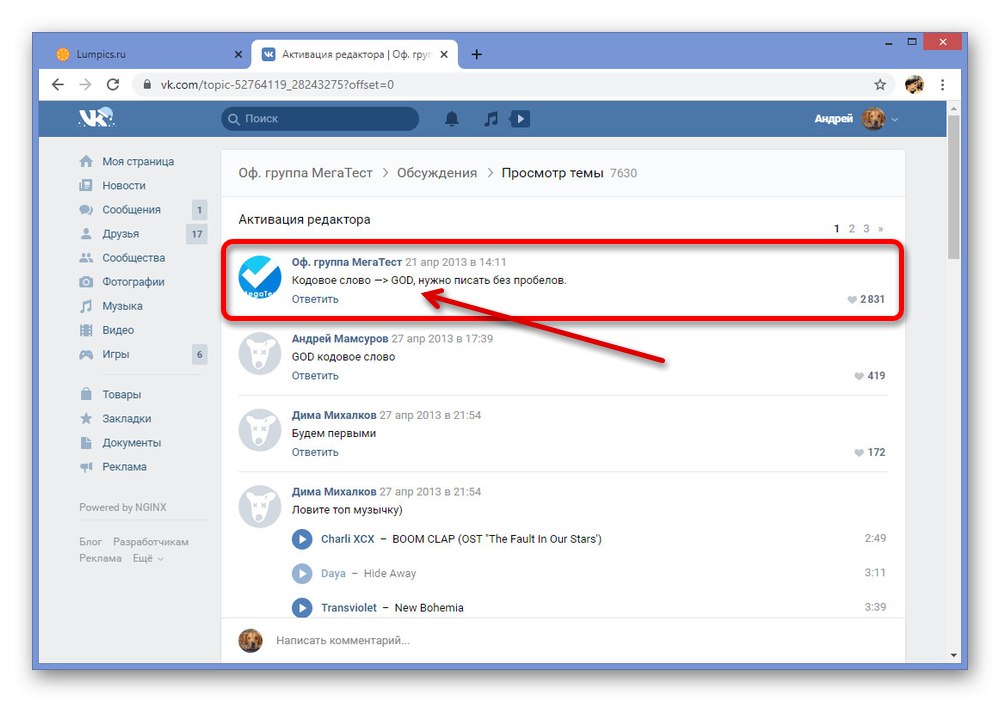Open the messages counter badge showing 1
Viewport: 1000px width, 702px height.
click(x=200, y=210)
